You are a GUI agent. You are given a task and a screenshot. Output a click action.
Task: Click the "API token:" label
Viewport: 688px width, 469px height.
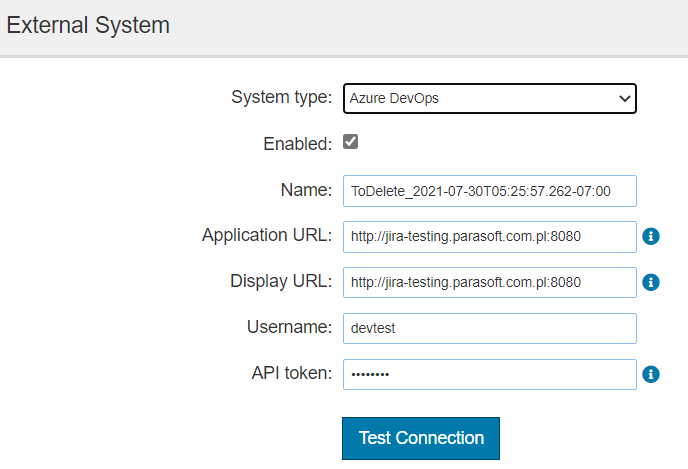point(292,373)
